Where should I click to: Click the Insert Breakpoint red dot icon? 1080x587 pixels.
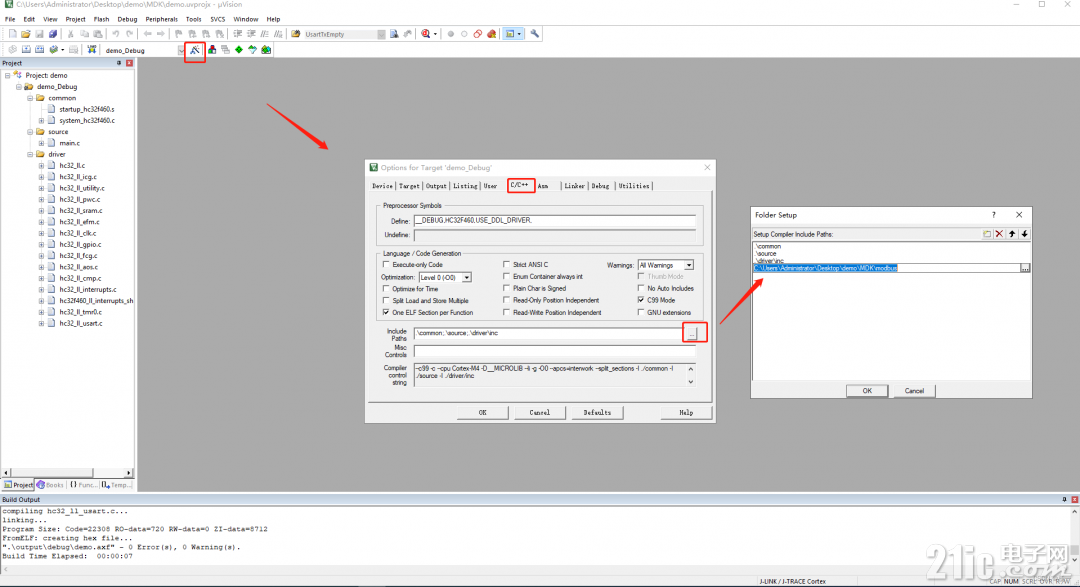point(450,34)
